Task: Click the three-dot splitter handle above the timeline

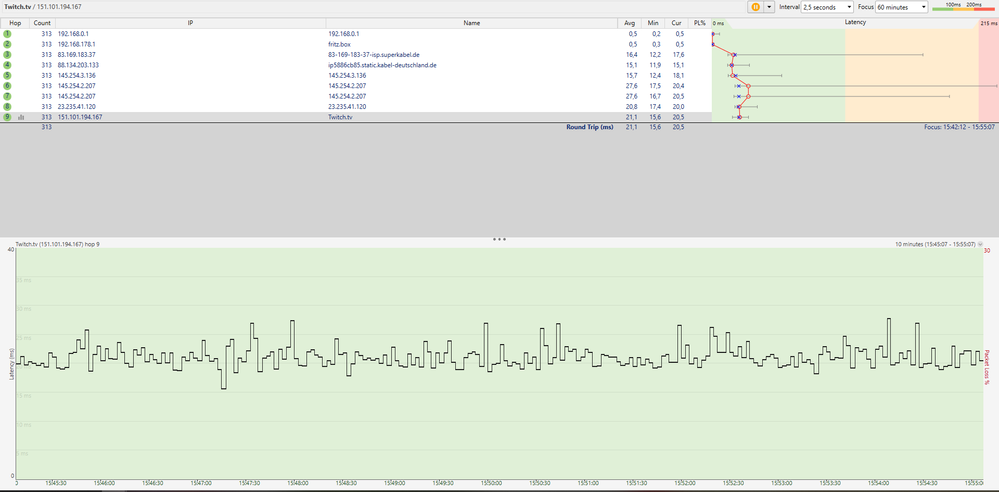Action: coord(500,240)
